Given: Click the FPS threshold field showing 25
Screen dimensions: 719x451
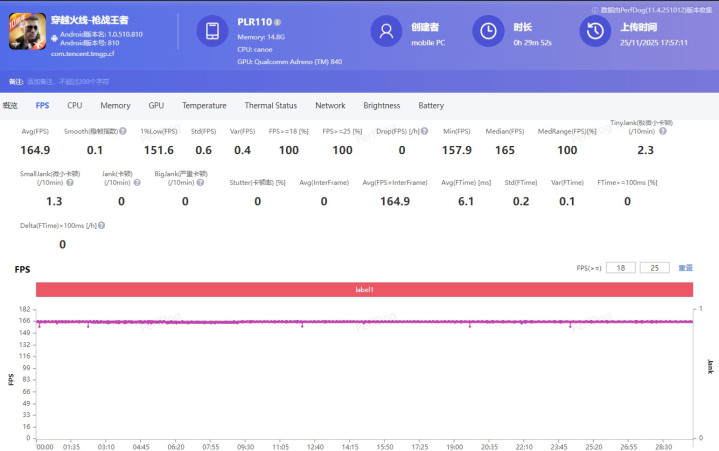Looking at the screenshot, I should click(654, 268).
